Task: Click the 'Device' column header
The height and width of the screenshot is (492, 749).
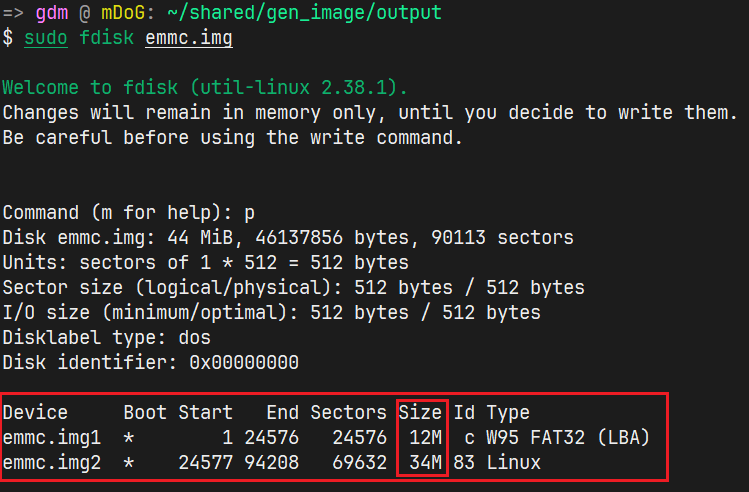Action: (35, 412)
